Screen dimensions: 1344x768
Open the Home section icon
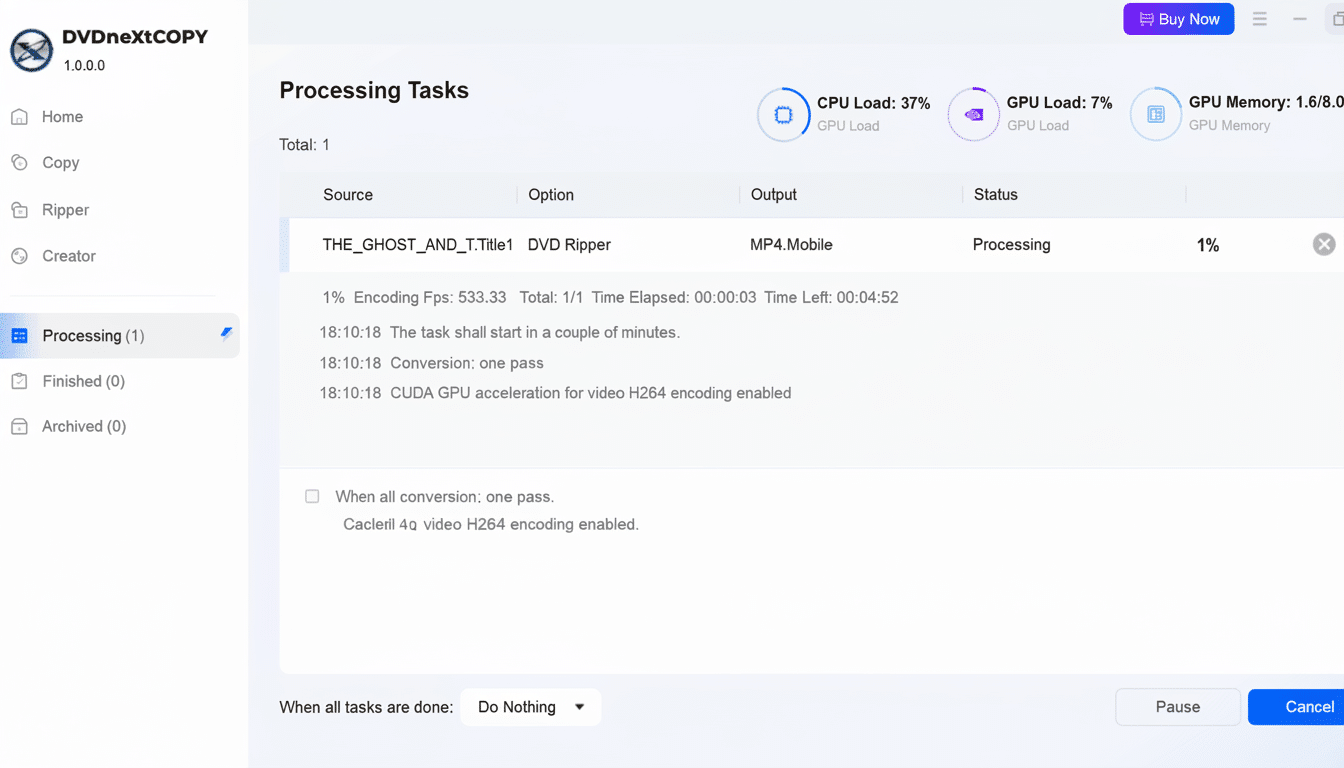[x=20, y=116]
